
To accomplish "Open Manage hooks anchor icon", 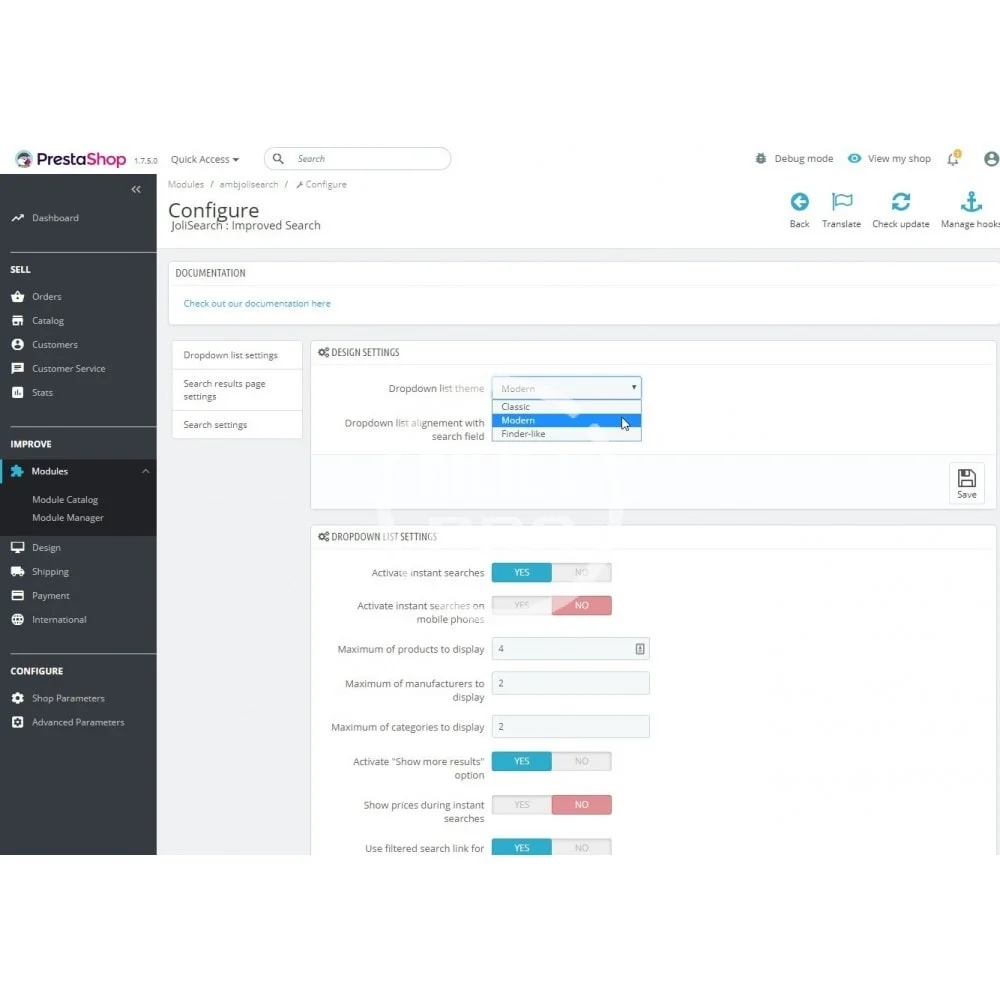I will 970,202.
